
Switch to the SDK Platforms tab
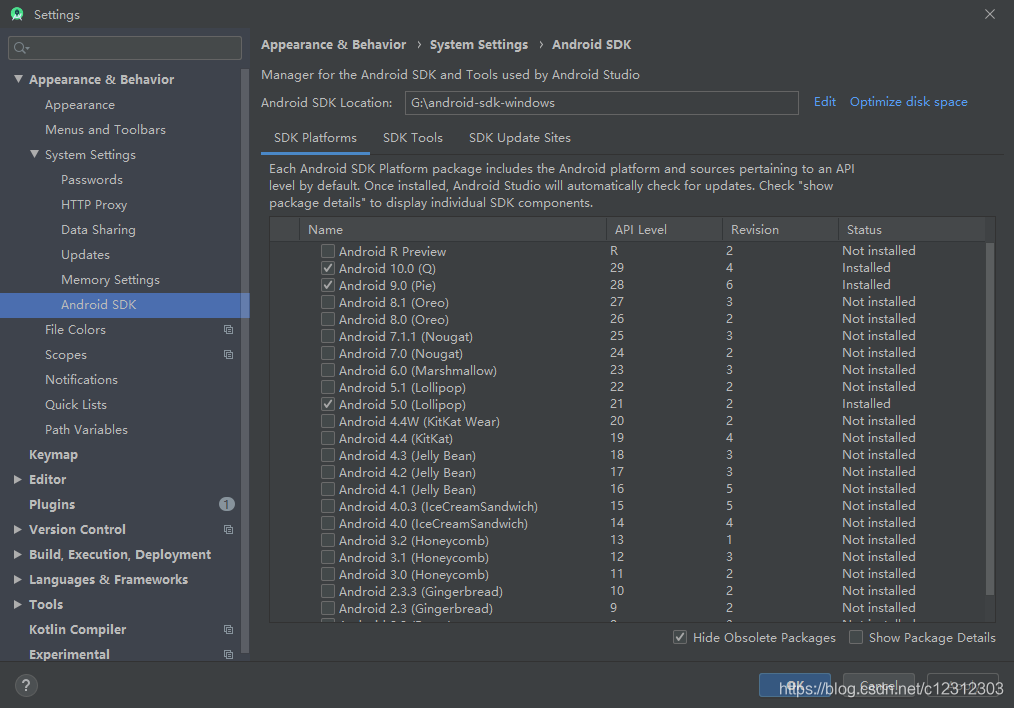[x=315, y=138]
